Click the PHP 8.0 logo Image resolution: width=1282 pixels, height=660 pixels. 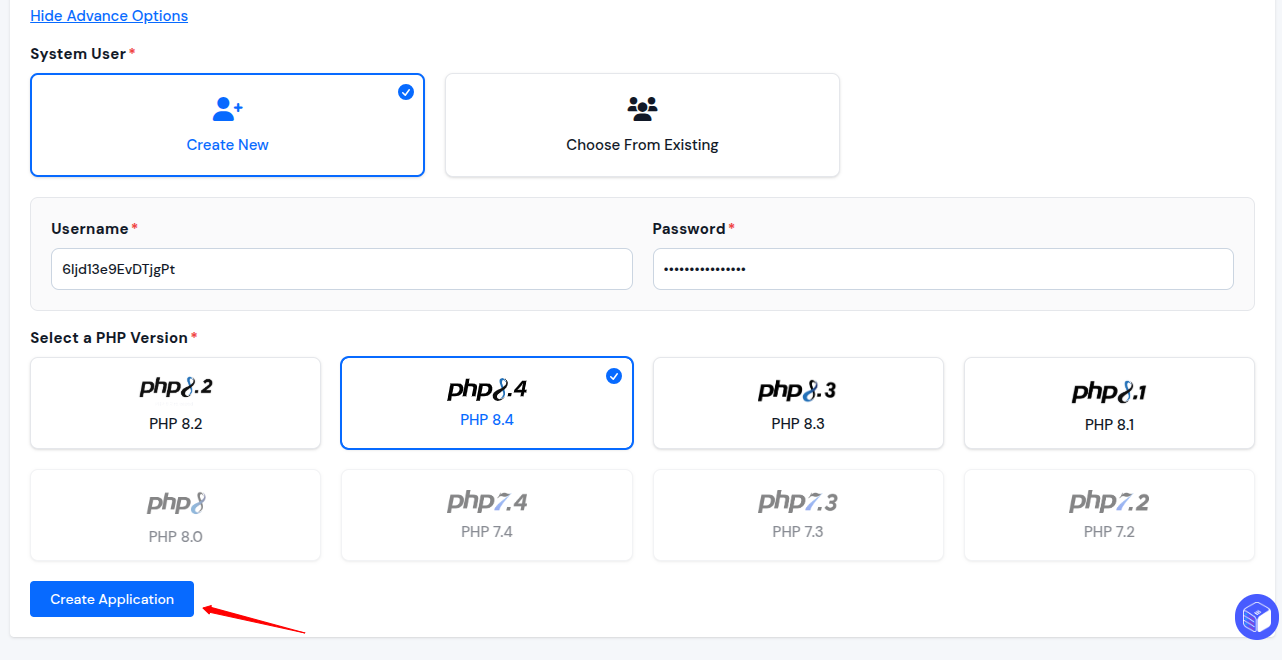pyautogui.click(x=176, y=502)
